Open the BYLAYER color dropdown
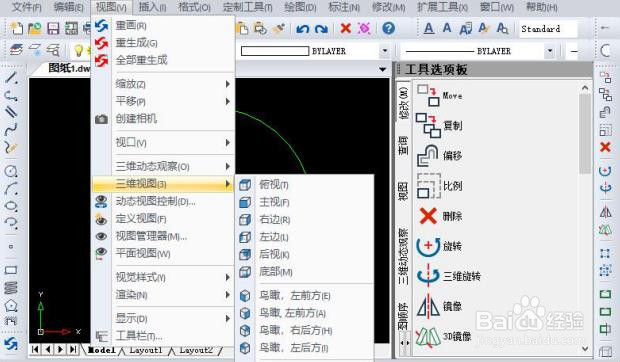Viewport: 620px width, 362px height. [385, 51]
